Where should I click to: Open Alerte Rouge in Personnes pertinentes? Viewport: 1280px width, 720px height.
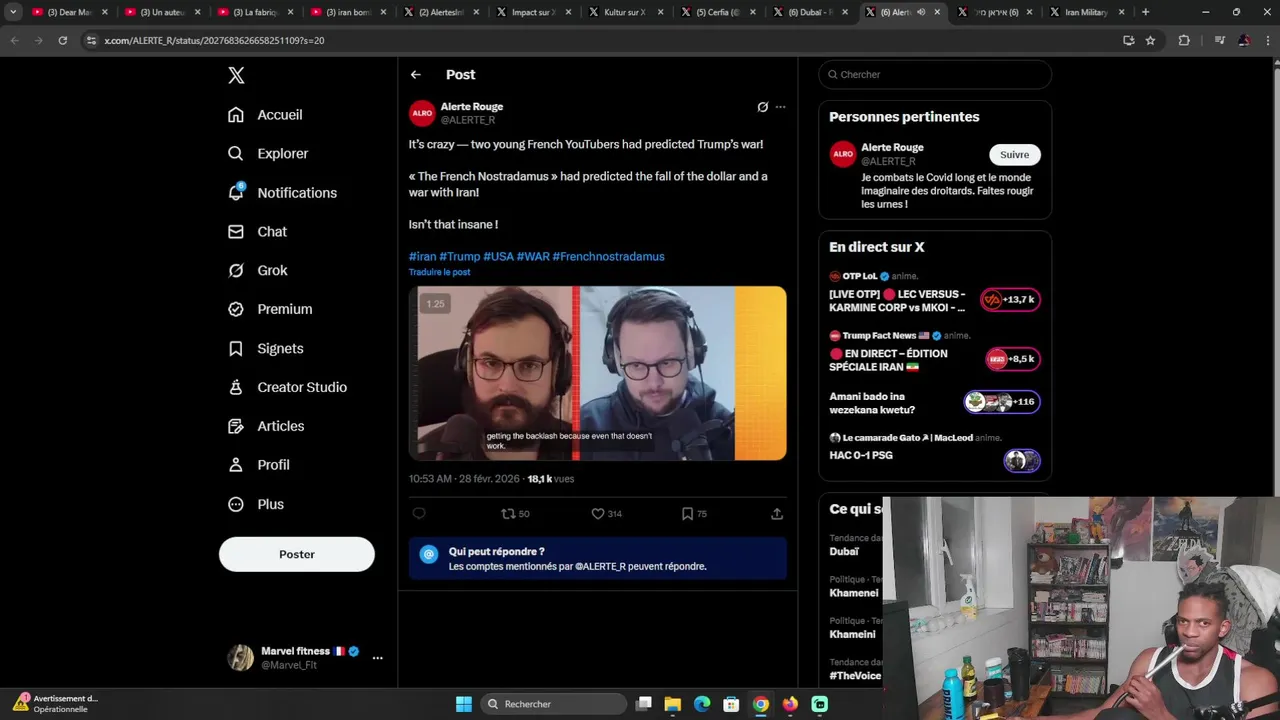pyautogui.click(x=892, y=147)
